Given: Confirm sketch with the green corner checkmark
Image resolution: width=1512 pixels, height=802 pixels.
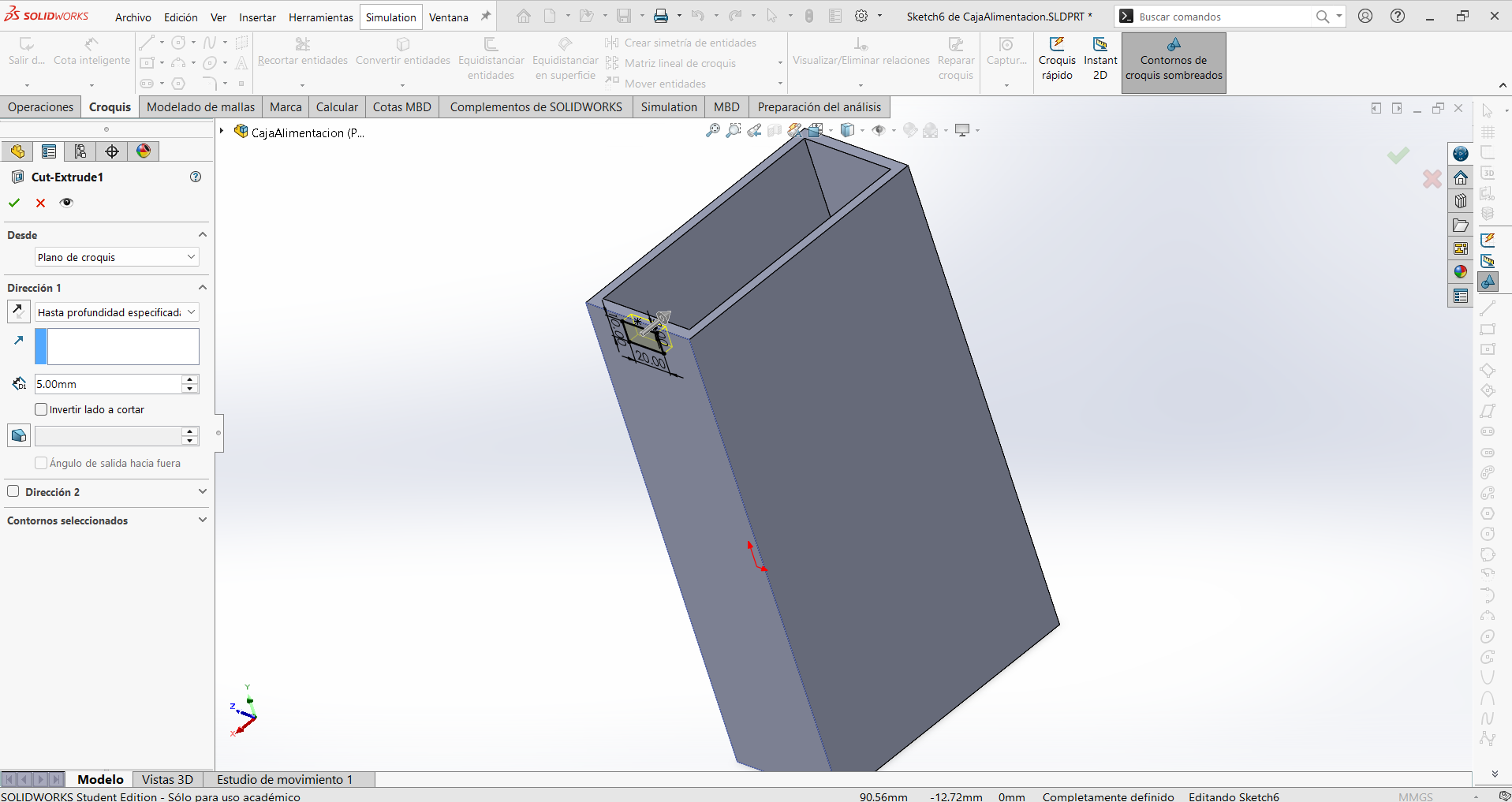Looking at the screenshot, I should click(1398, 155).
